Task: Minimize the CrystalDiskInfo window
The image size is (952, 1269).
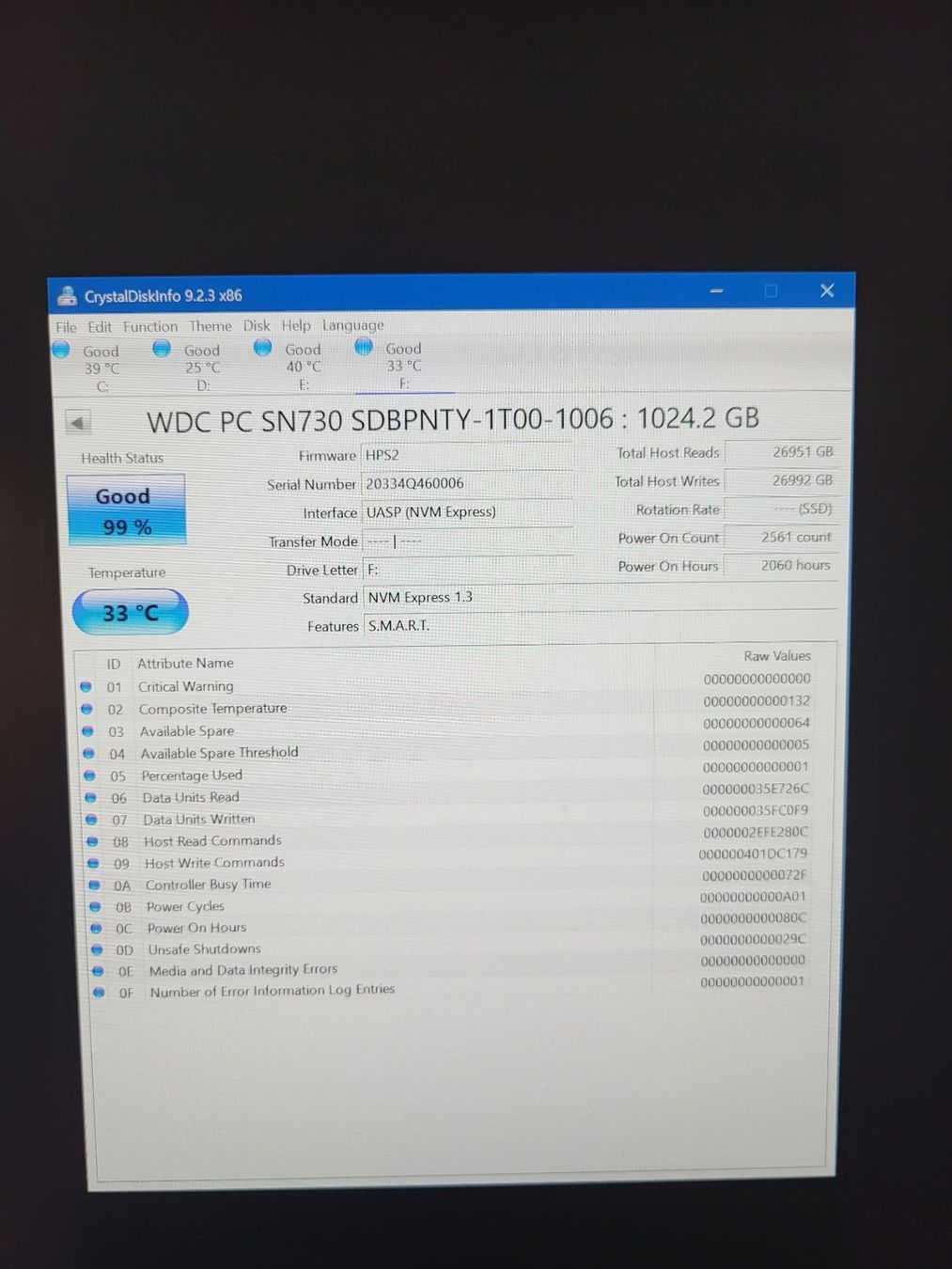Action: 716,291
